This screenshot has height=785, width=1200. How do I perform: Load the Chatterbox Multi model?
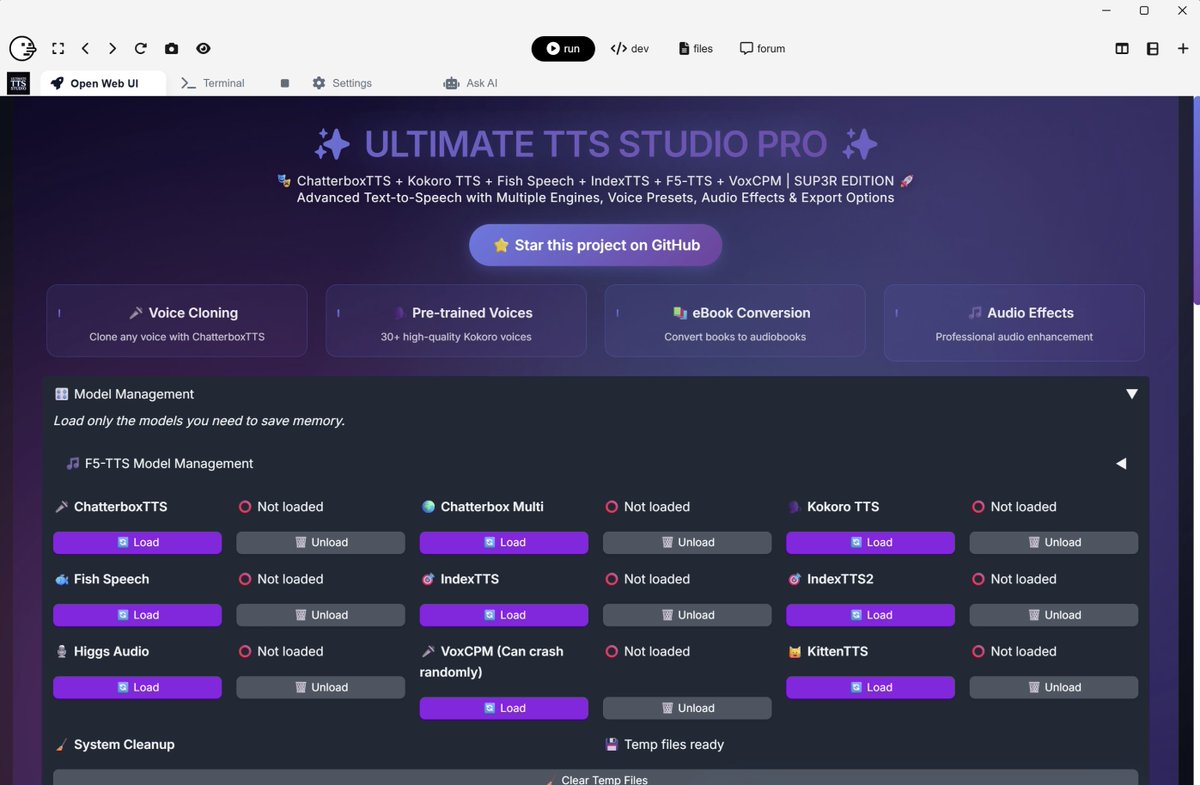click(504, 542)
